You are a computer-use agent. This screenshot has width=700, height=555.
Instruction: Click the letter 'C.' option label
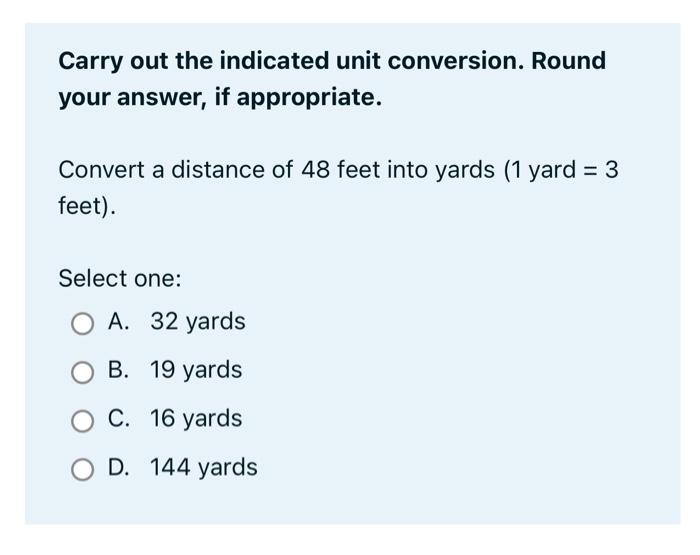[x=119, y=419]
